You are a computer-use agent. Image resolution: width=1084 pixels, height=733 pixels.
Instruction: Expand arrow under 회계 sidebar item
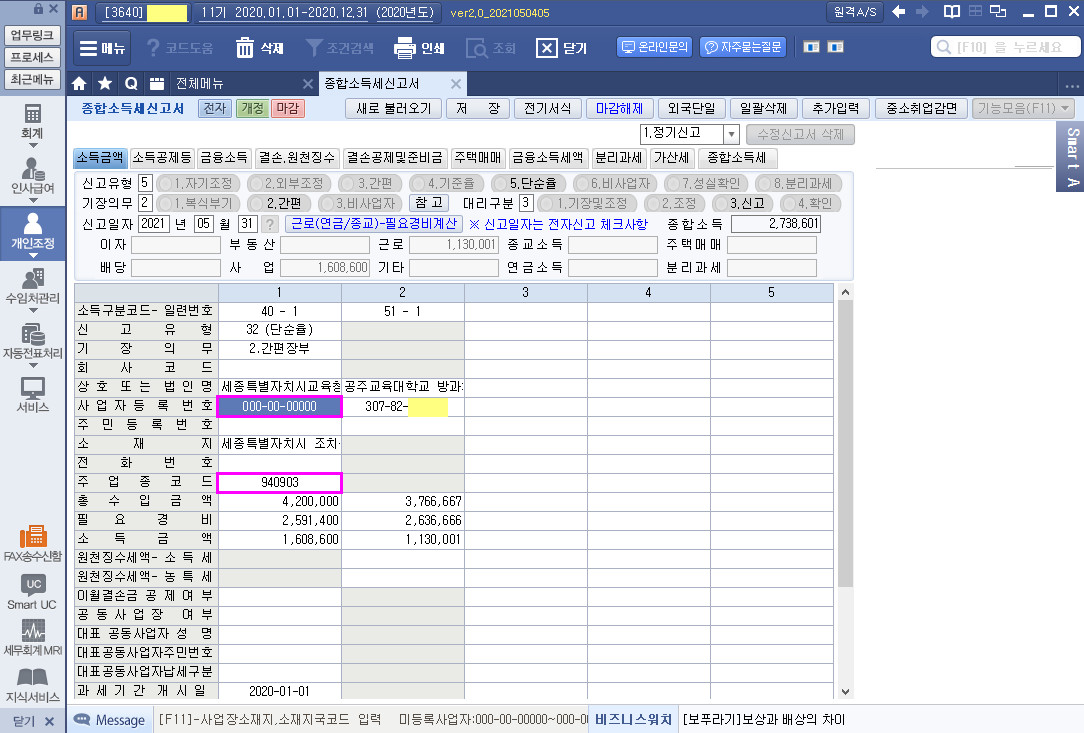32,145
